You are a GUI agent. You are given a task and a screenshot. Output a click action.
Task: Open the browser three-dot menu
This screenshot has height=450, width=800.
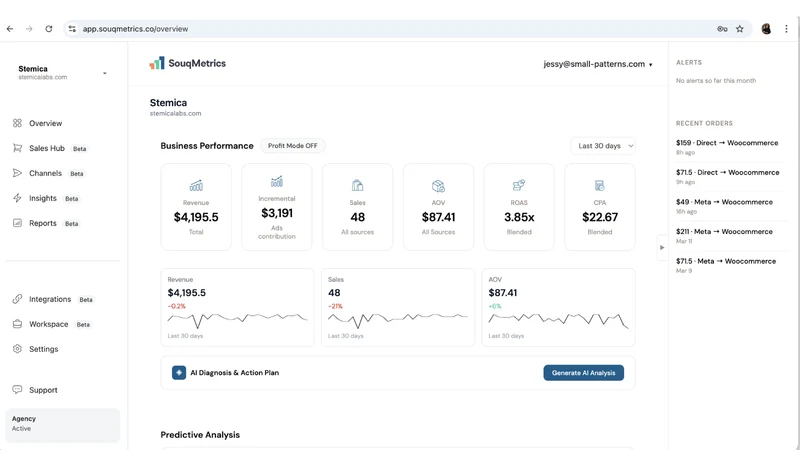click(786, 29)
